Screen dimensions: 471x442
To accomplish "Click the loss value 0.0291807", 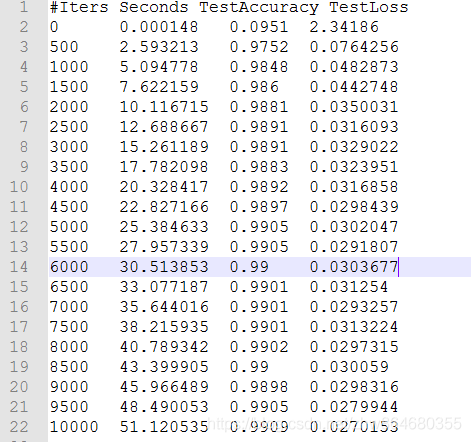I will (354, 247).
